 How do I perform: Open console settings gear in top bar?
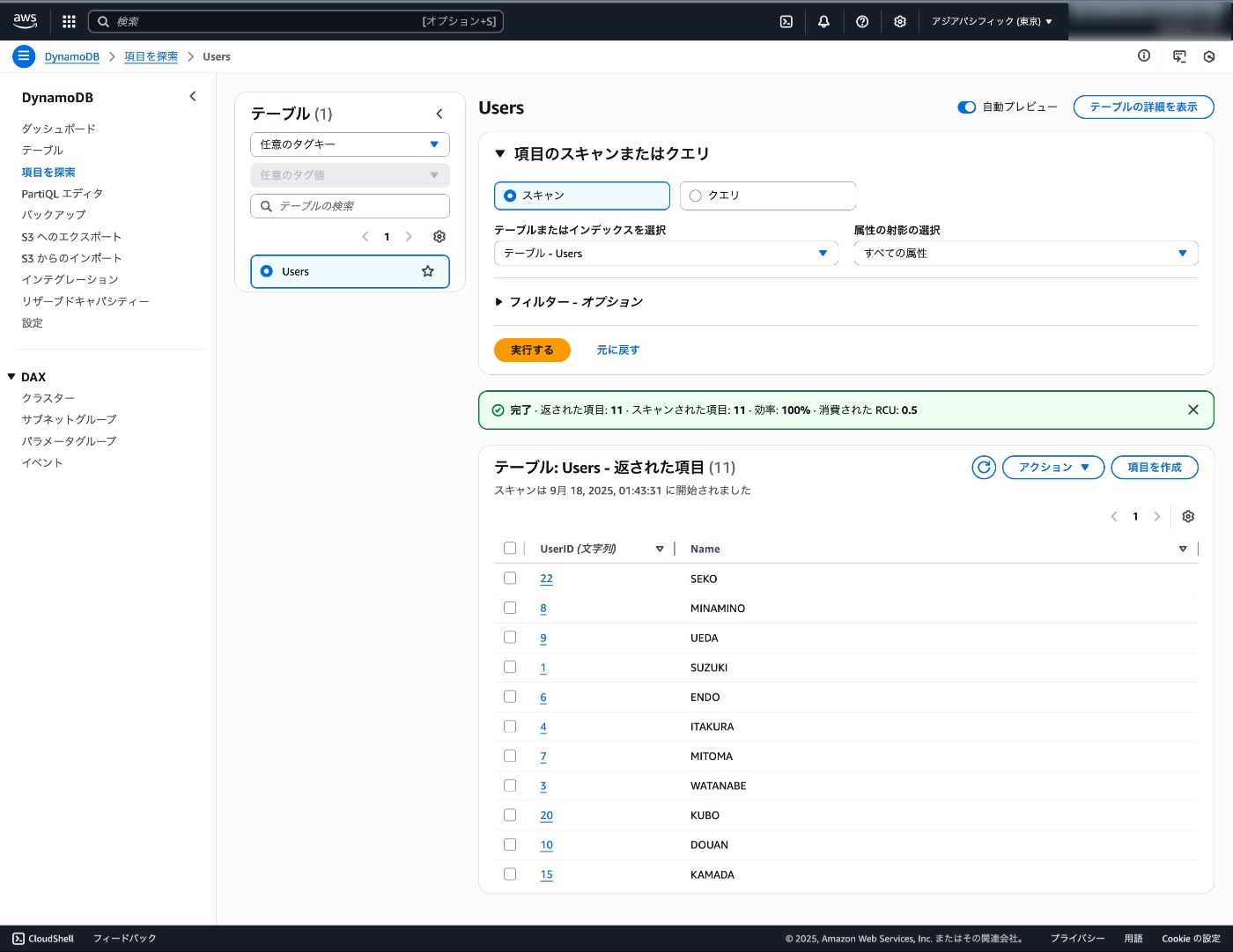[900, 21]
